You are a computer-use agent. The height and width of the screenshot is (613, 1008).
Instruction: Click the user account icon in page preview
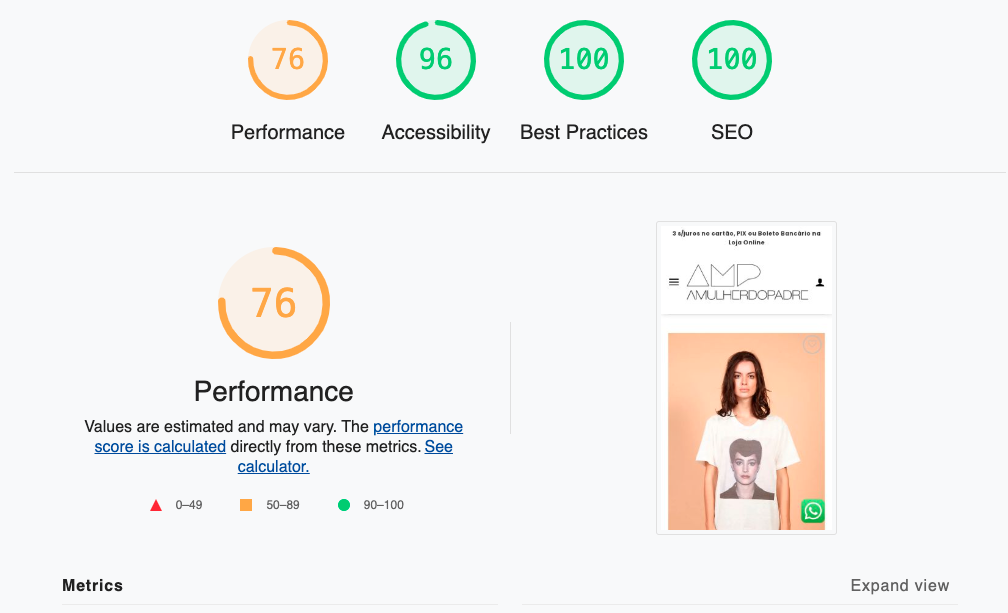click(x=820, y=283)
